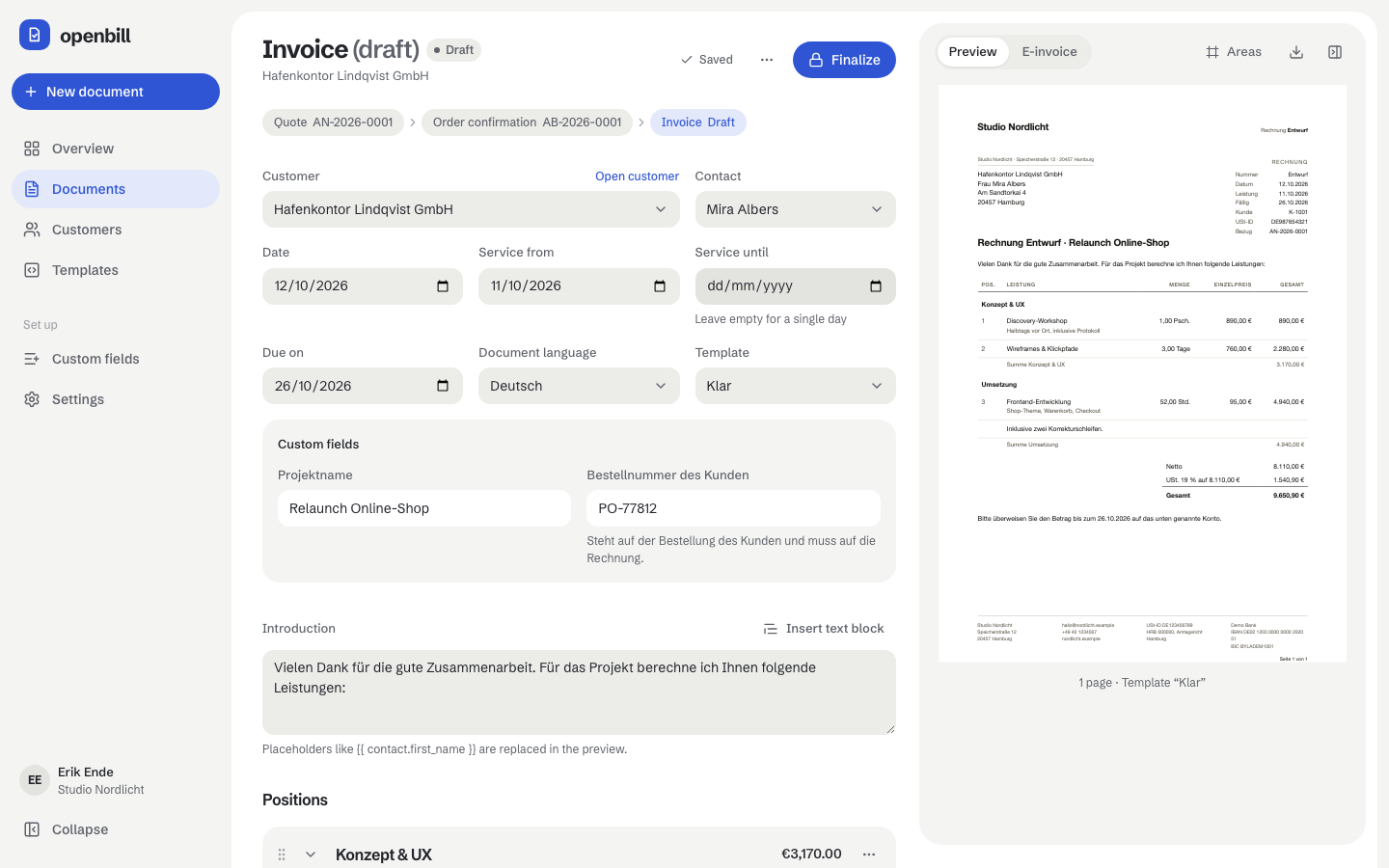Hide the preview side panel
This screenshot has height=868, width=1389.
point(1335,52)
